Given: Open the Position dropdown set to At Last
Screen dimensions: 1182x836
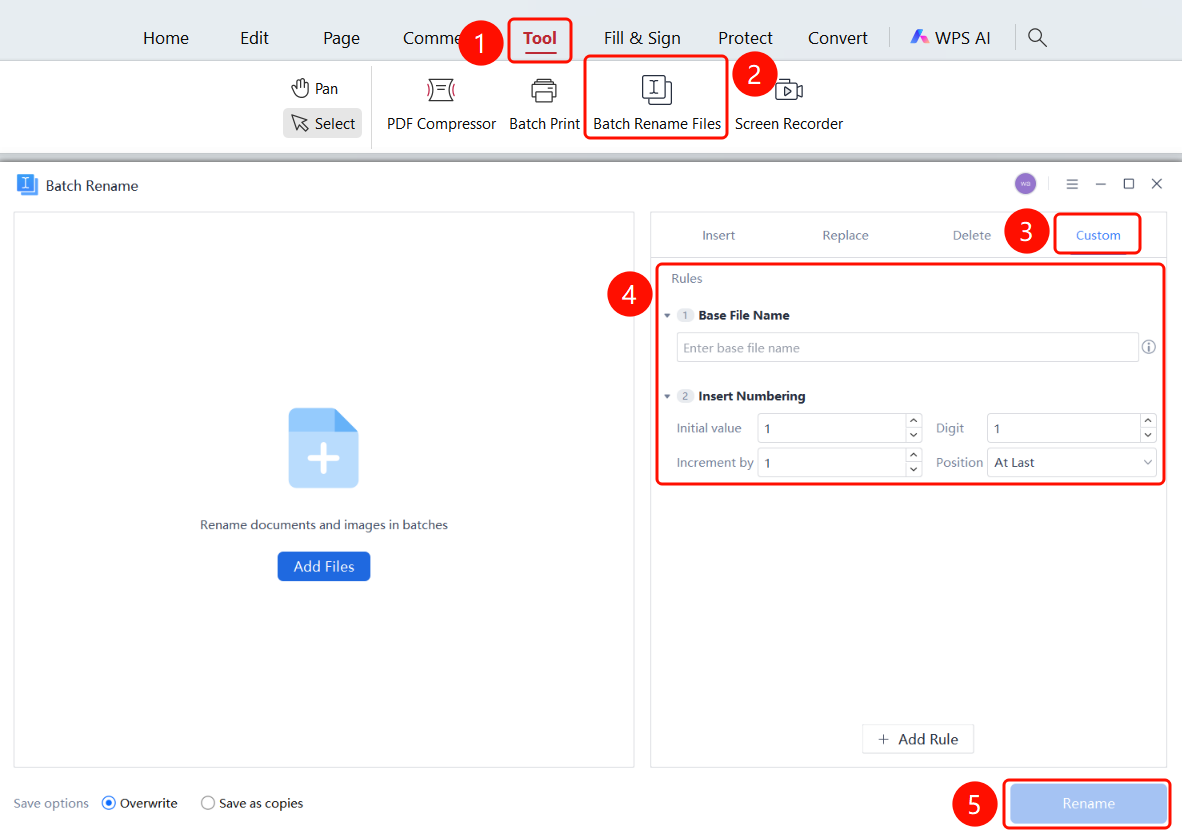Looking at the screenshot, I should 1072,462.
